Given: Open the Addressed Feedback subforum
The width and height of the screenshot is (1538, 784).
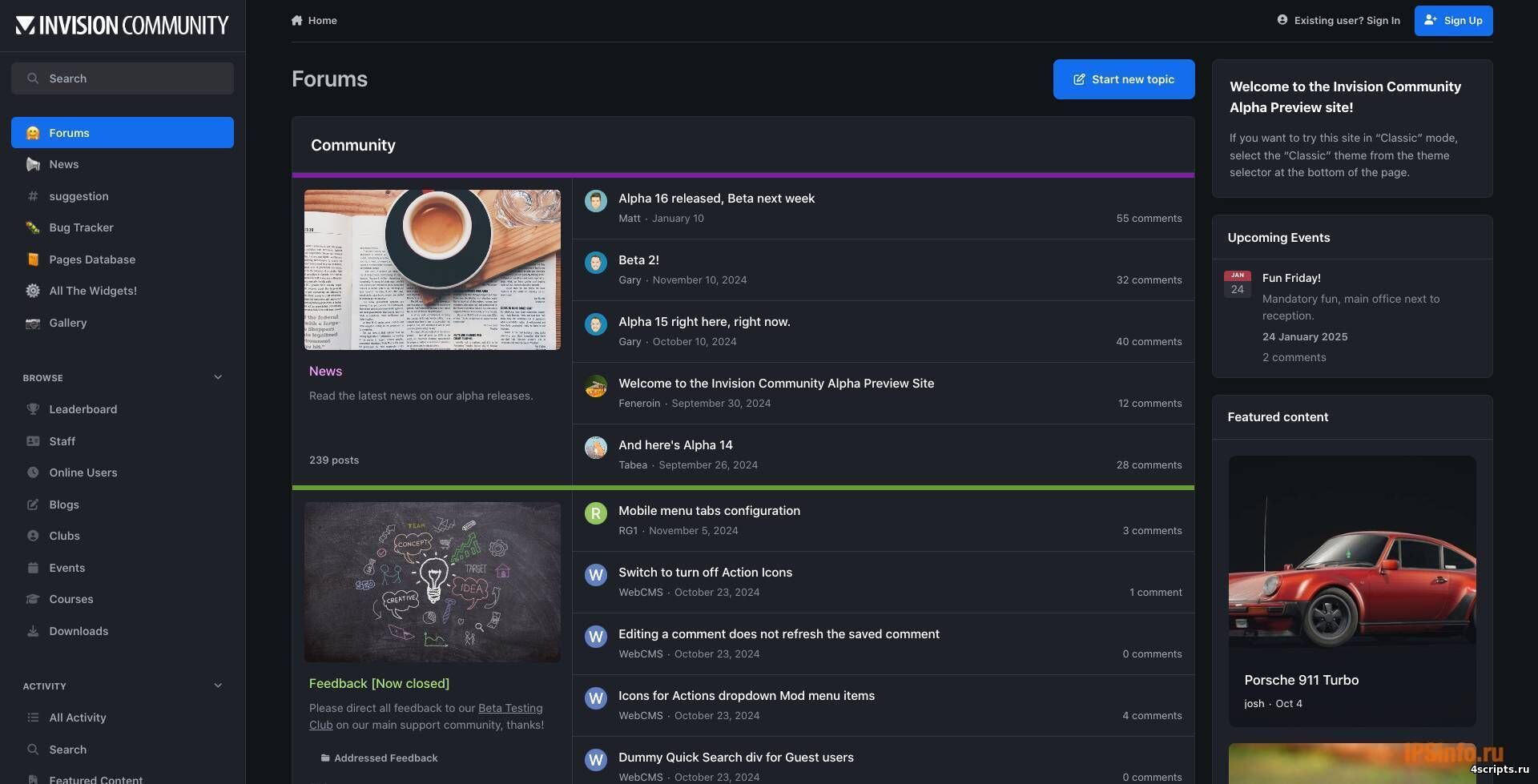Looking at the screenshot, I should [385, 758].
